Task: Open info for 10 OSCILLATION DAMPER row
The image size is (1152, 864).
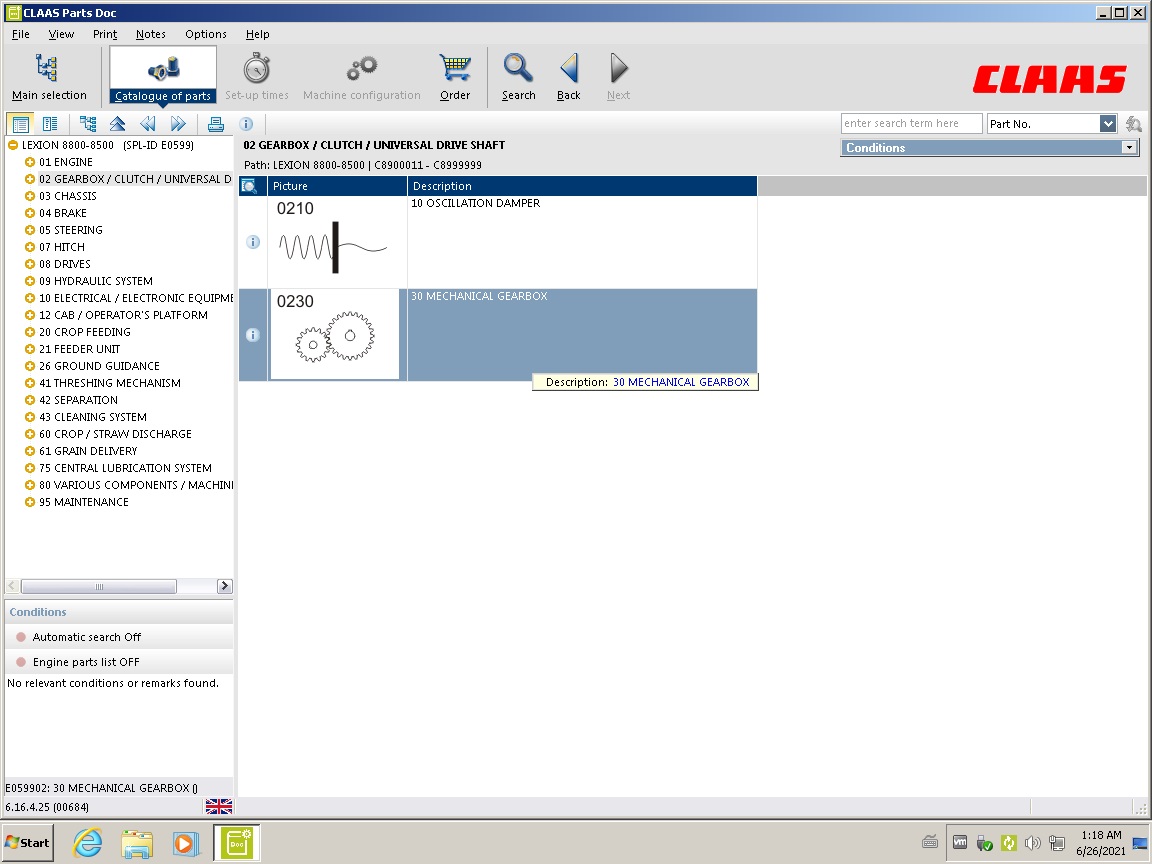Action: (253, 242)
